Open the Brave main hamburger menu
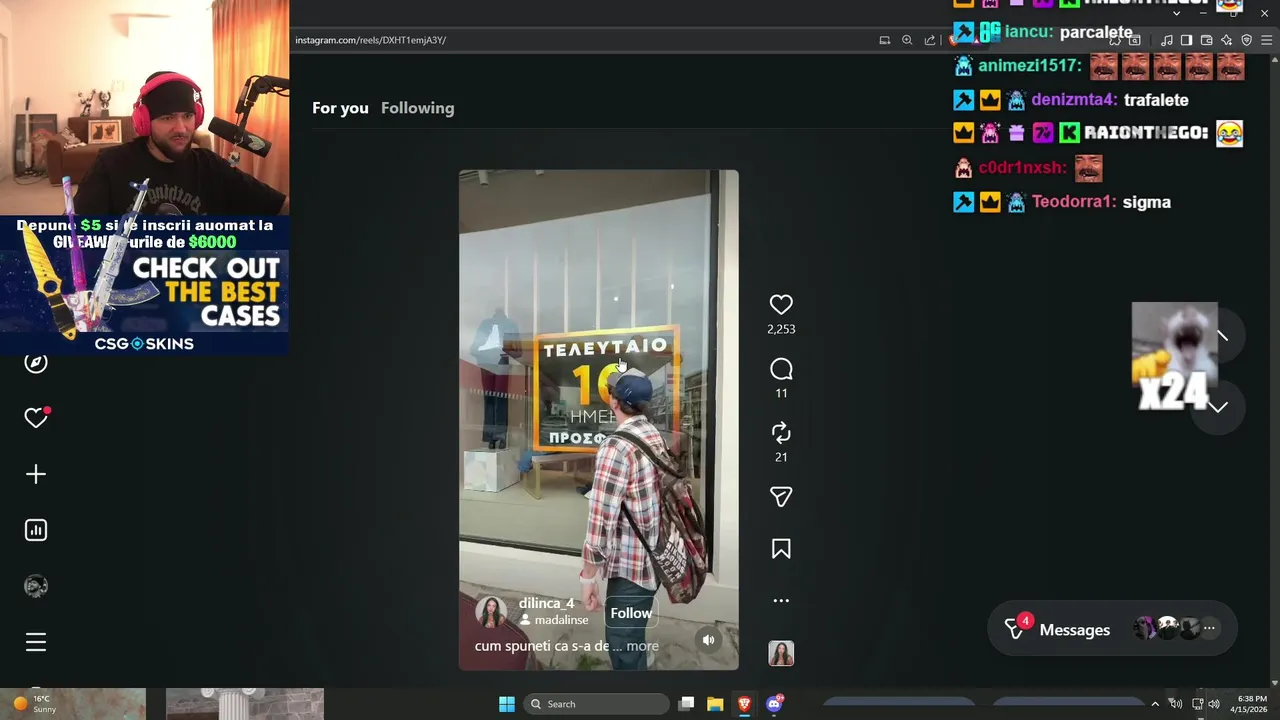 click(1267, 40)
